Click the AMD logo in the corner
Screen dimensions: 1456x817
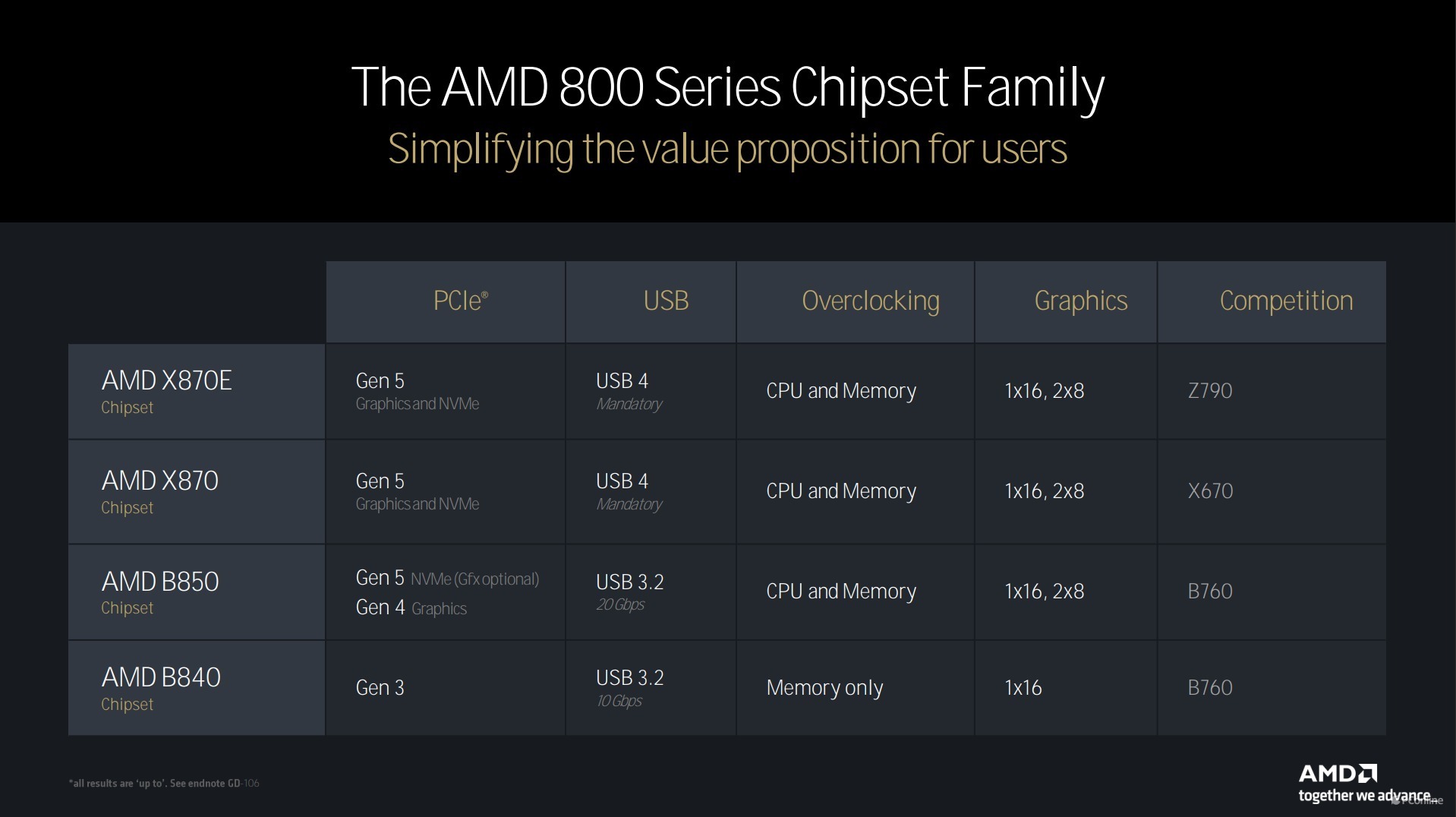click(x=1338, y=774)
